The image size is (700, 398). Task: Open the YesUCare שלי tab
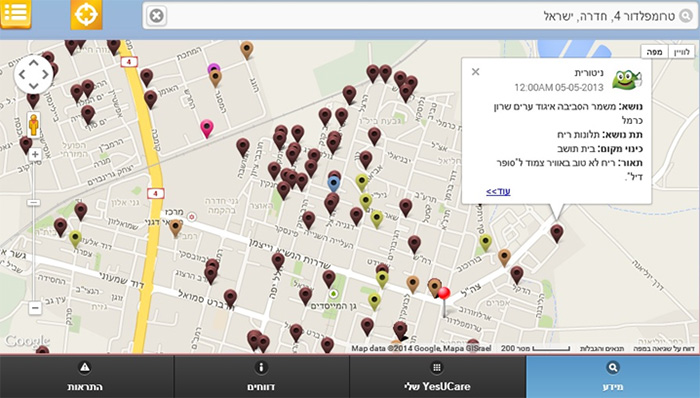click(438, 377)
